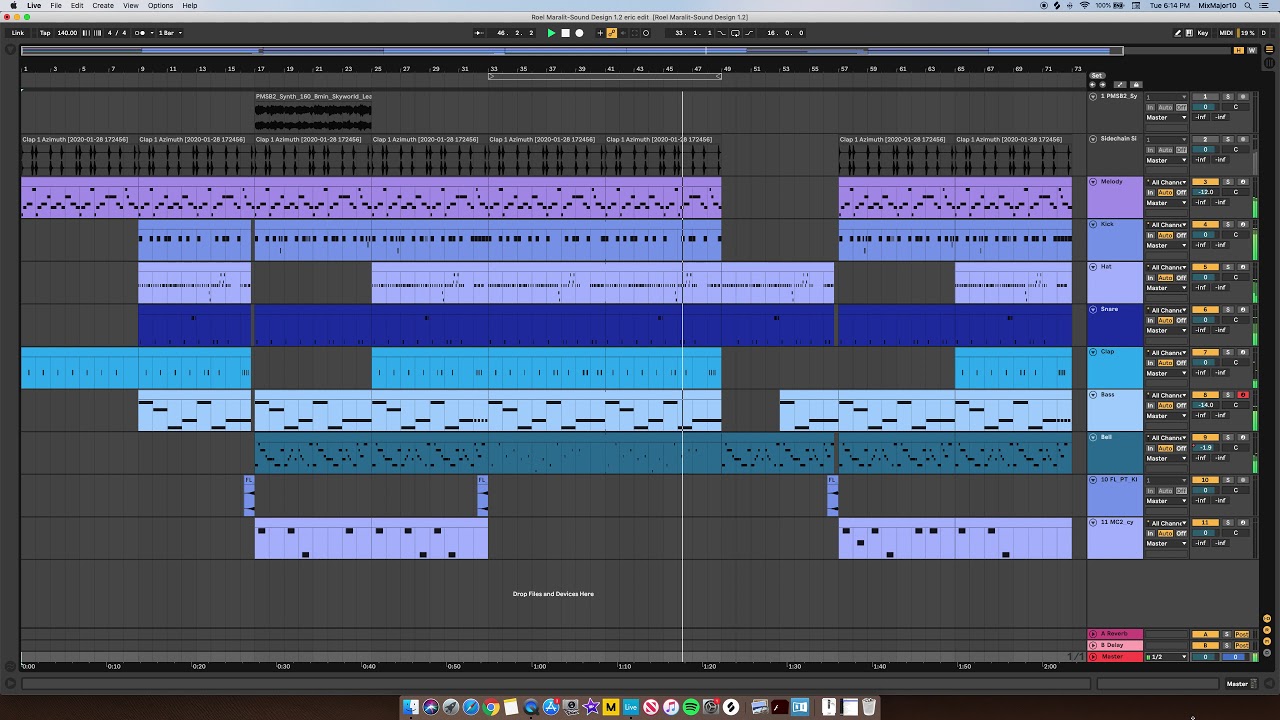Mute Melody via track activator 3
The image size is (1280, 720).
(x=1205, y=182)
